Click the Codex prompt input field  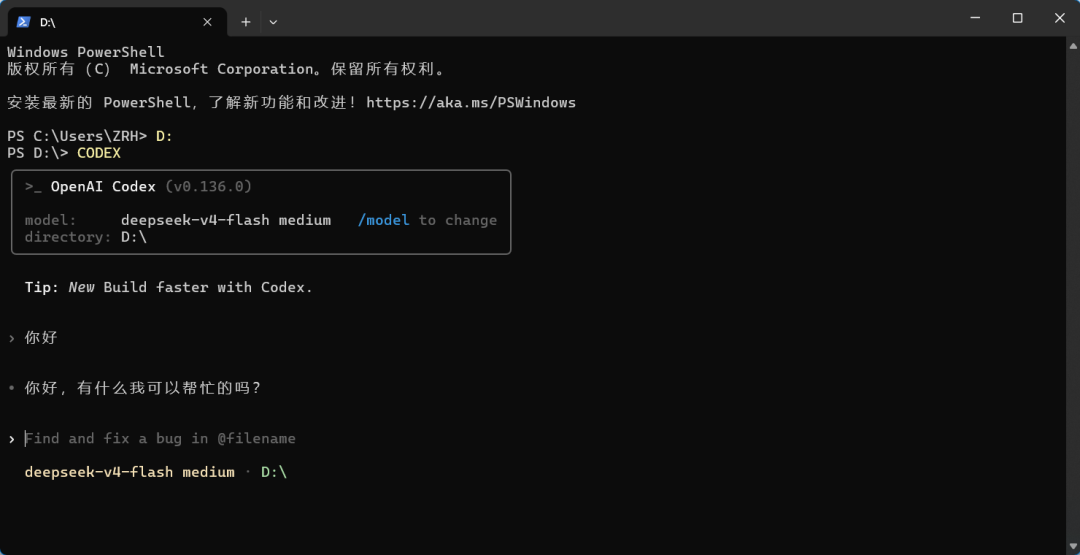coord(160,439)
